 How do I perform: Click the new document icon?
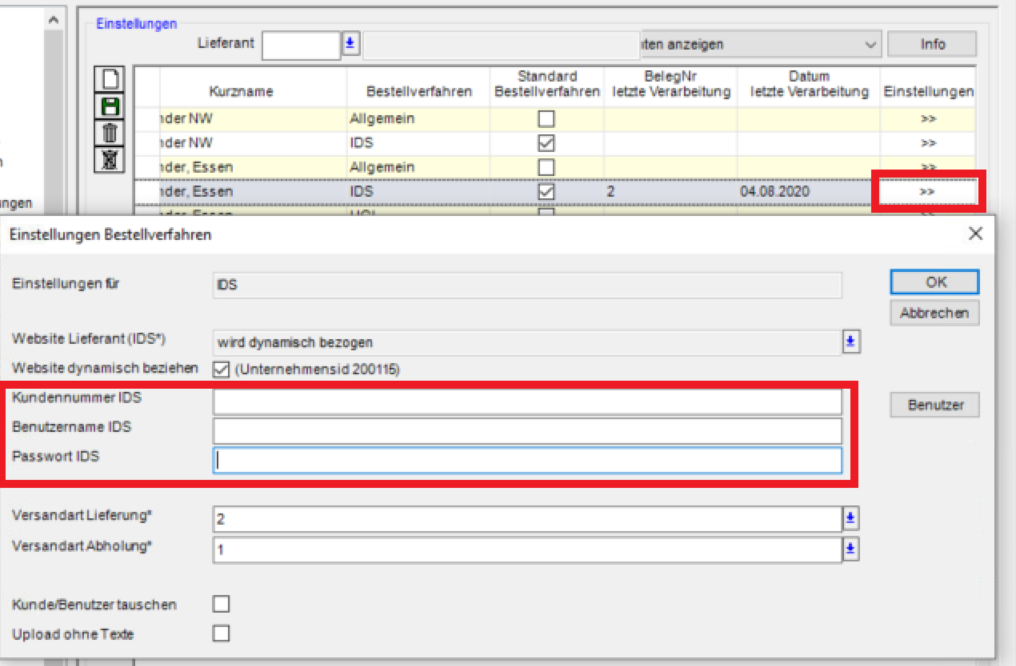coord(110,80)
